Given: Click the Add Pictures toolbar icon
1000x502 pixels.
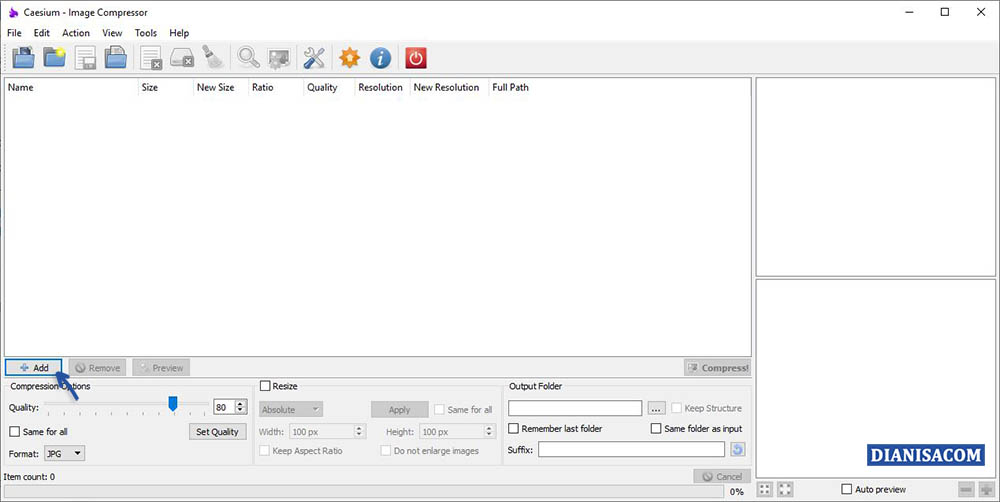Looking at the screenshot, I should tap(22, 58).
